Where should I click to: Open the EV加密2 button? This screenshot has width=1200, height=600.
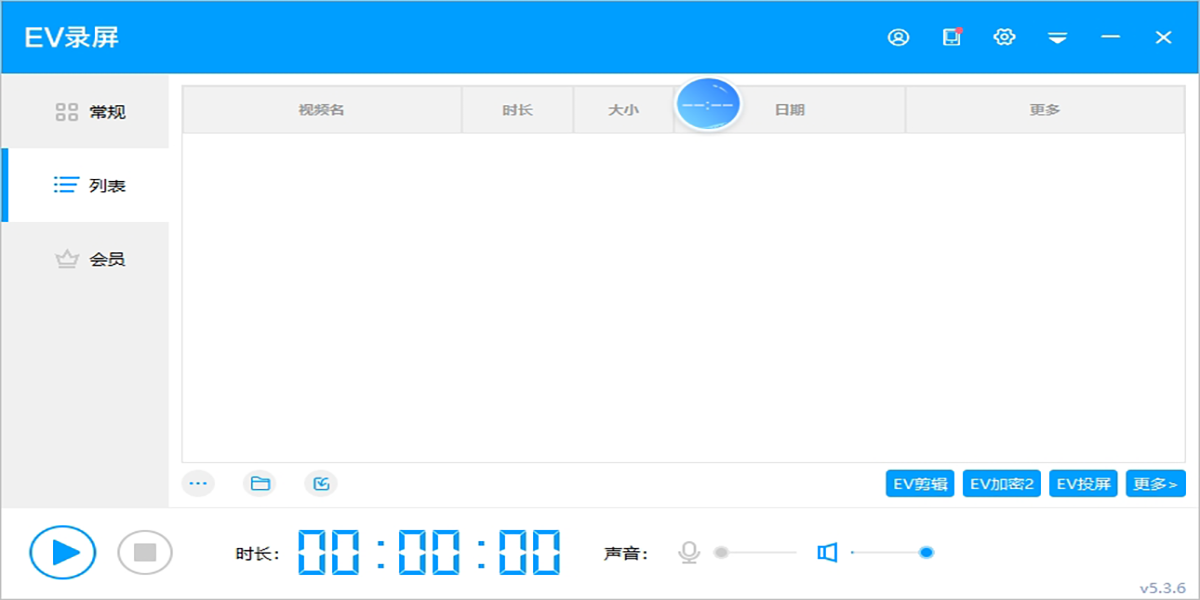pyautogui.click(x=1002, y=484)
